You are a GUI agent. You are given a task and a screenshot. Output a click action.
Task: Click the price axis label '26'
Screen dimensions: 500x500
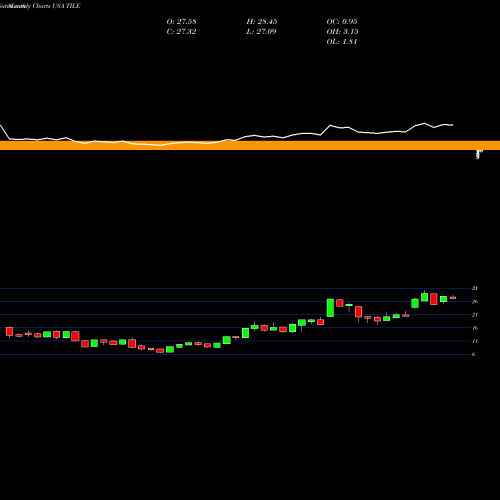point(475,302)
